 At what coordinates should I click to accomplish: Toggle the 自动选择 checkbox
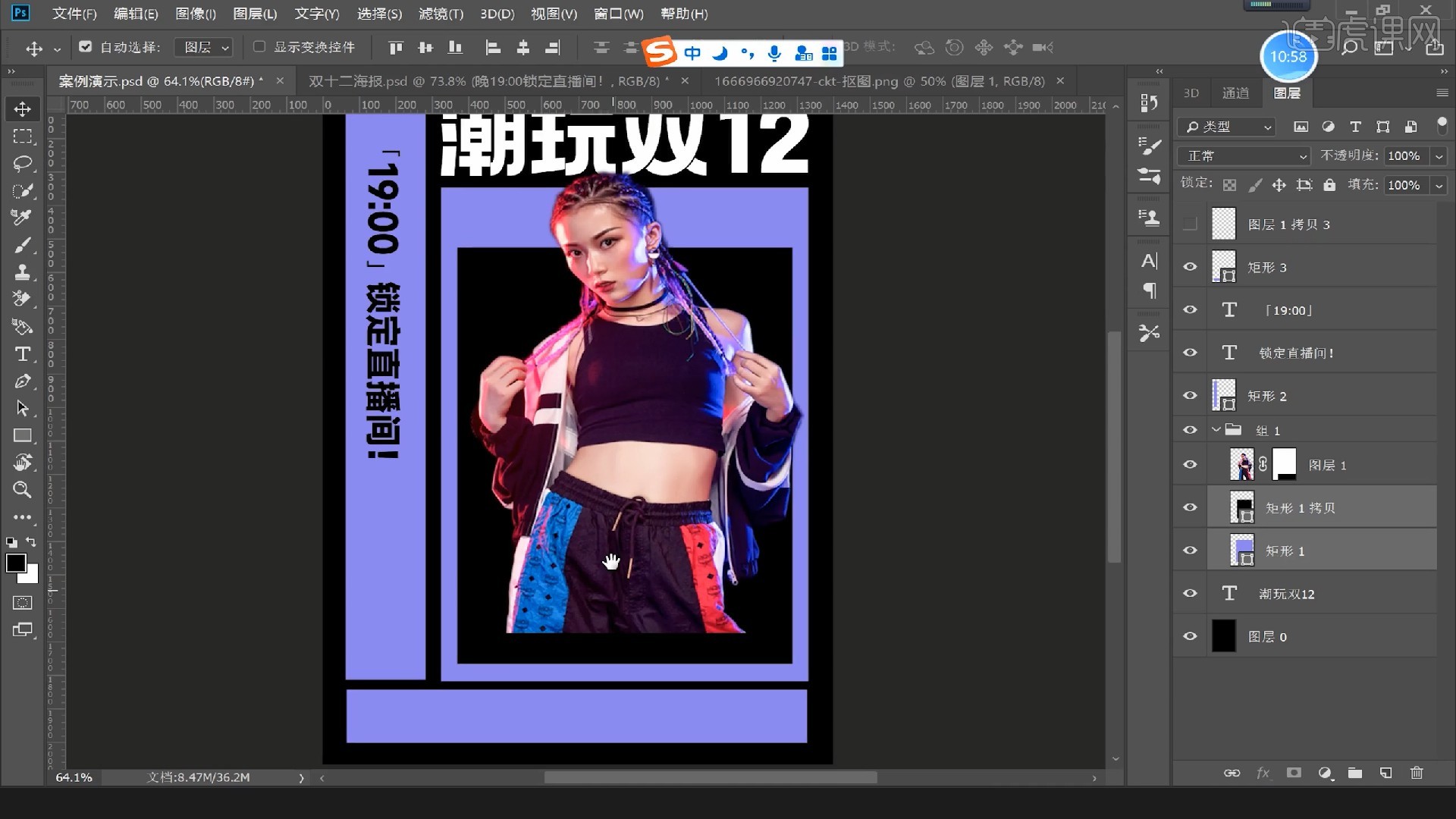coord(86,47)
